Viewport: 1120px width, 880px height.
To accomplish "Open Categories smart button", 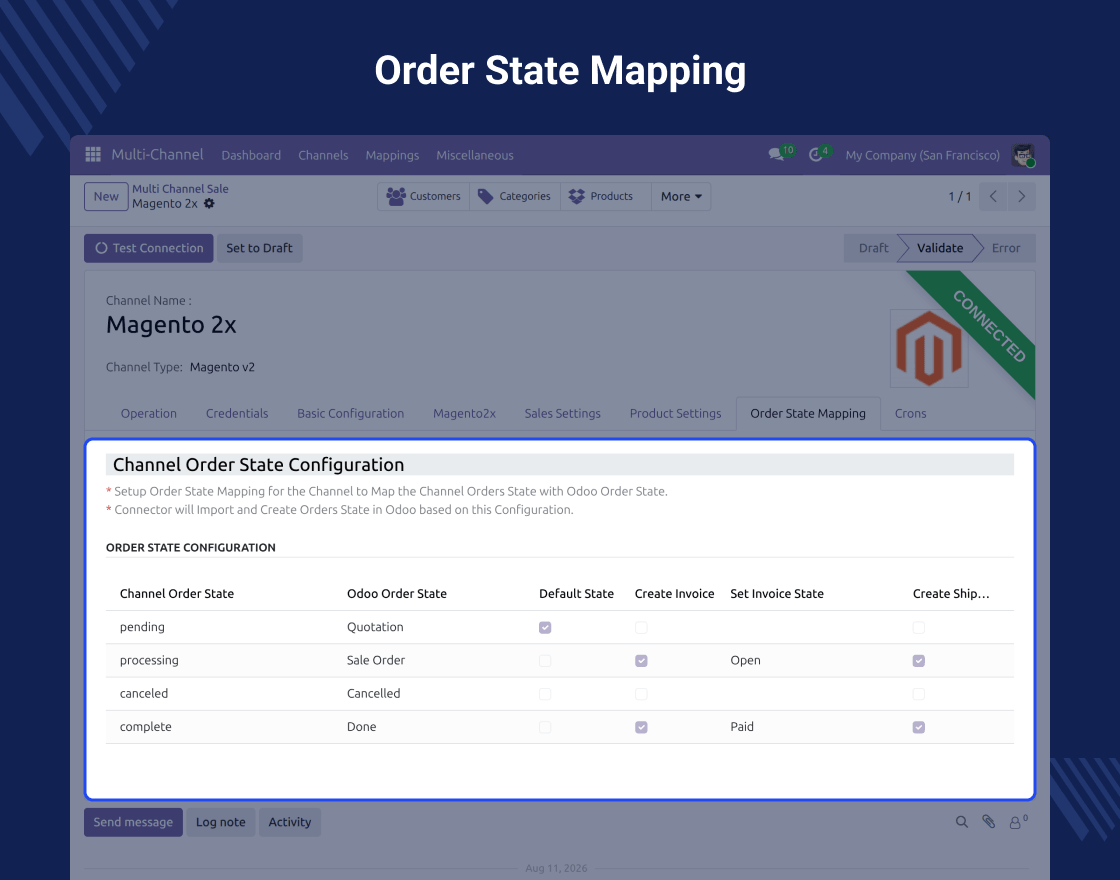I will point(515,196).
